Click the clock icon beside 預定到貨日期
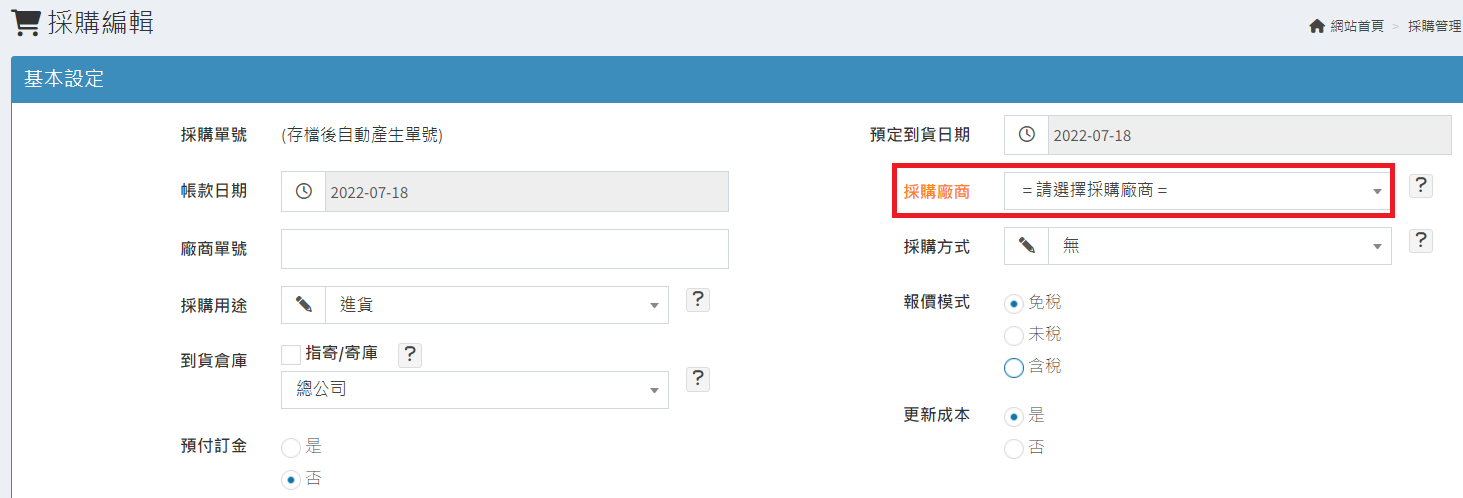 pos(1026,135)
